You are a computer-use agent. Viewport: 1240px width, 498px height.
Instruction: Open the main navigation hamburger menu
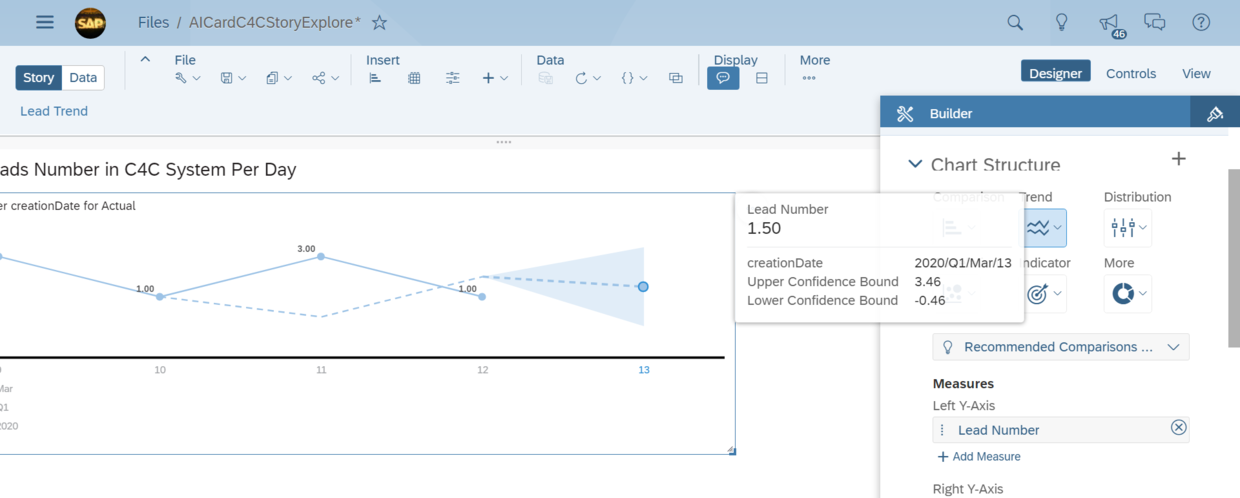[45, 22]
